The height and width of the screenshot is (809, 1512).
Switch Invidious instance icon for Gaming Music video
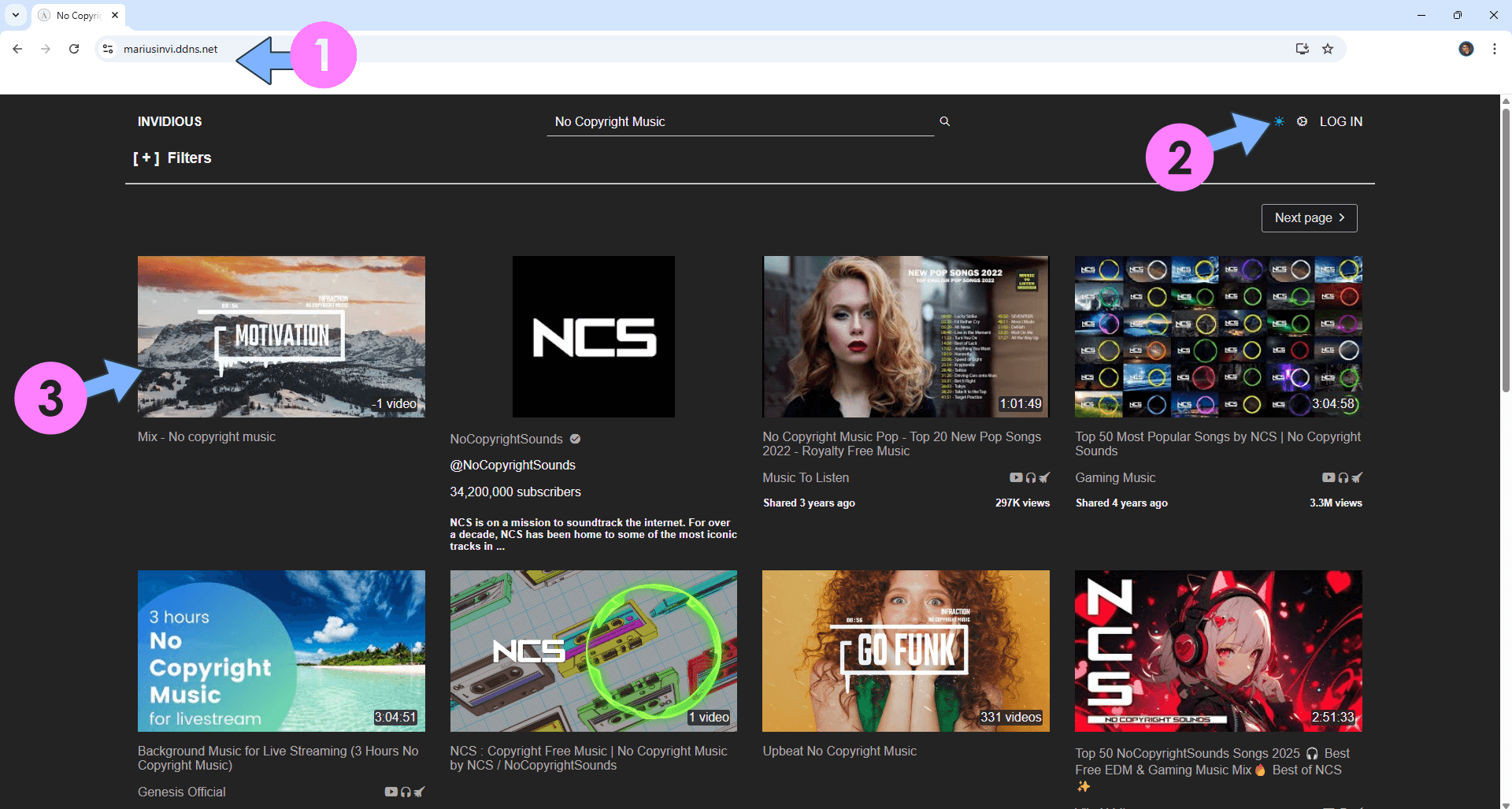[x=1357, y=477]
